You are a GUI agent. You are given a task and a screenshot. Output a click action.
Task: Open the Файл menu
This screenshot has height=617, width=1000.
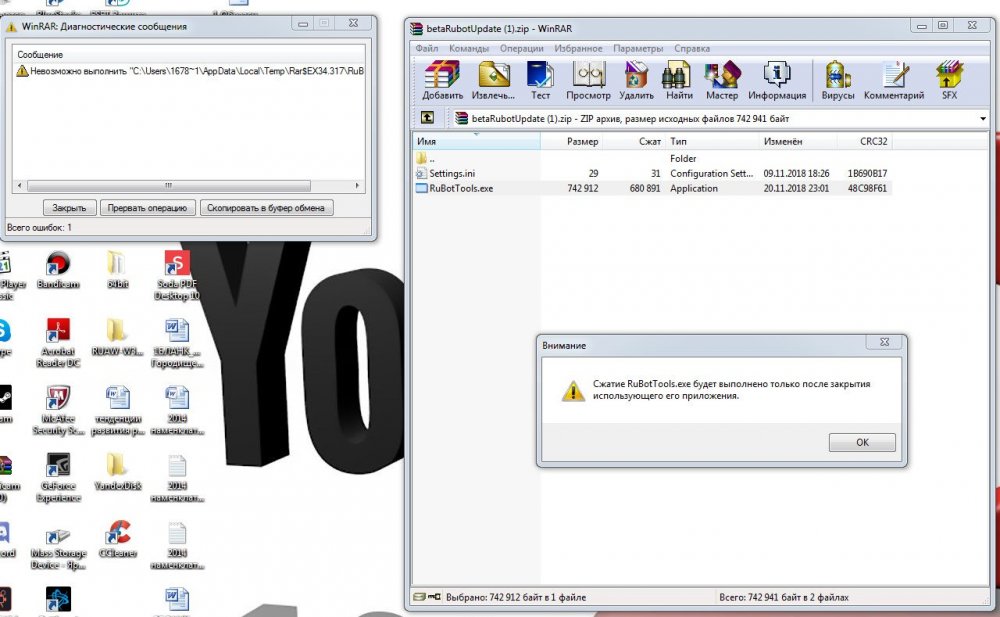tap(427, 48)
